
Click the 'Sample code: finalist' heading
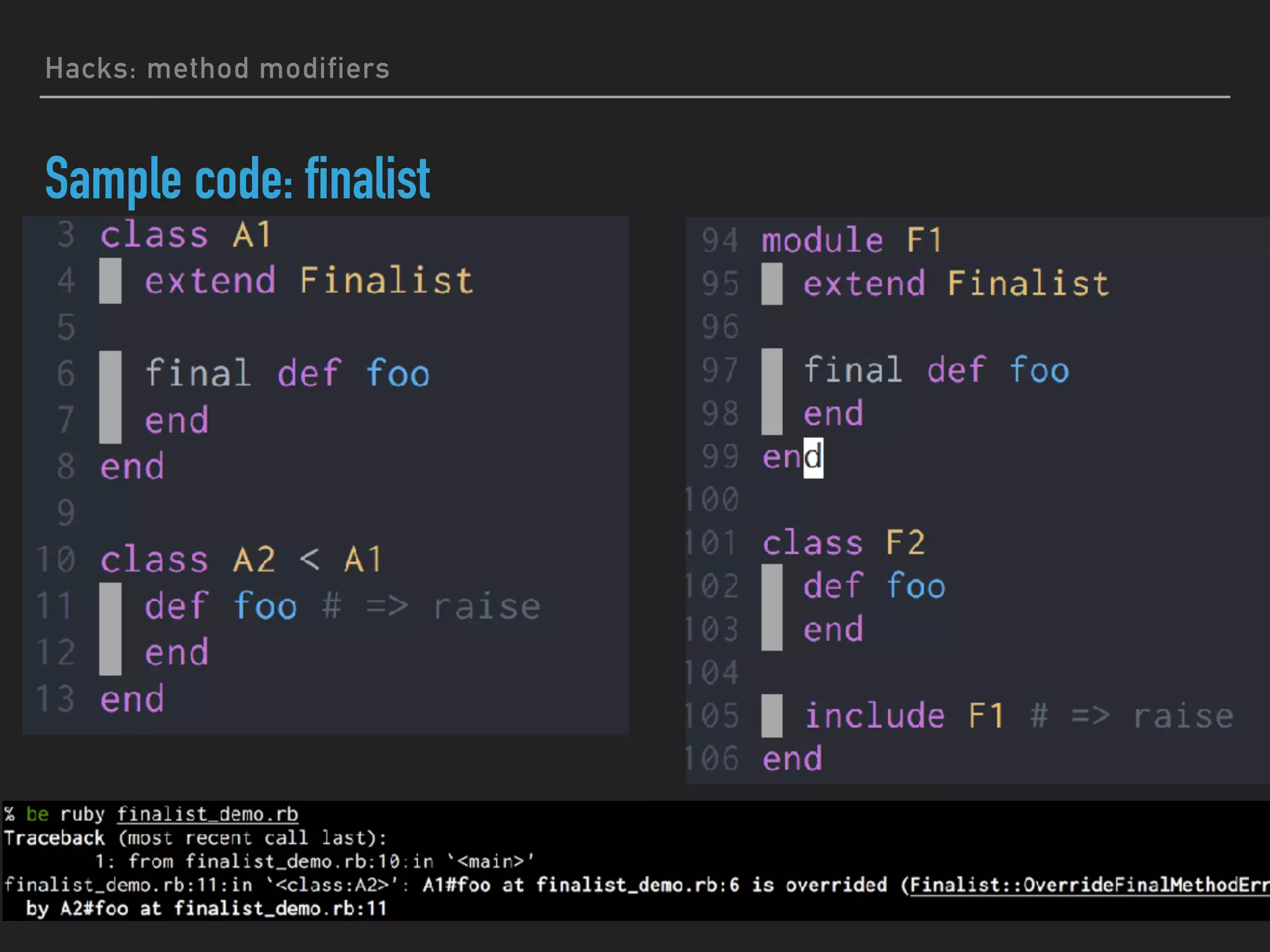click(238, 179)
